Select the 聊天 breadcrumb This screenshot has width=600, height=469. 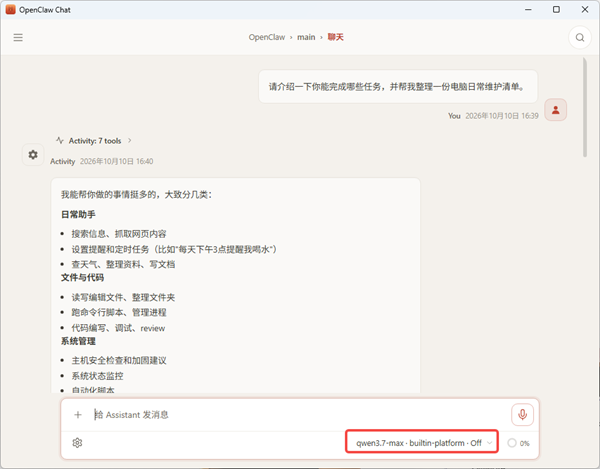pos(335,37)
